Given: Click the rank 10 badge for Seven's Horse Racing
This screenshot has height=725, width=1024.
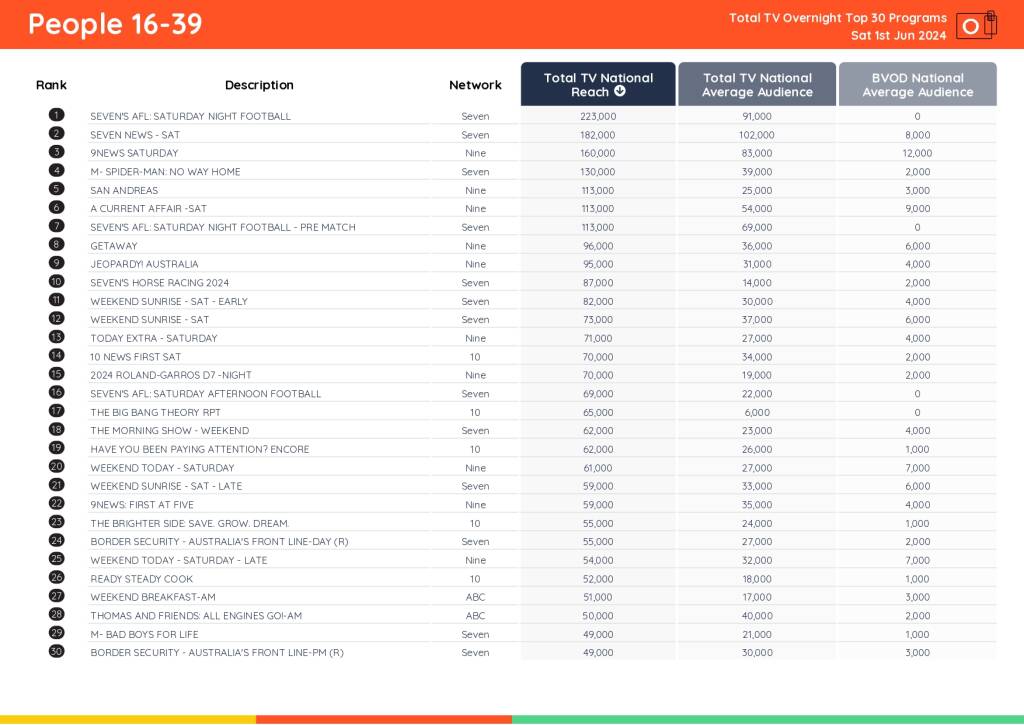Looking at the screenshot, I should coord(57,282).
